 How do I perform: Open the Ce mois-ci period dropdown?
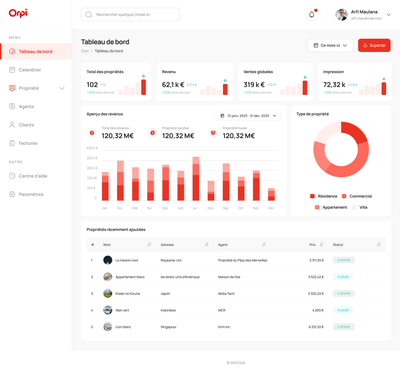330,45
